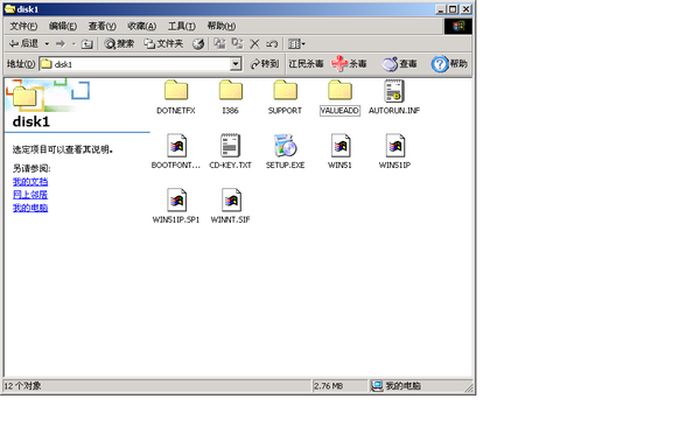
Task: Open the 查看(V) menu
Action: point(102,26)
